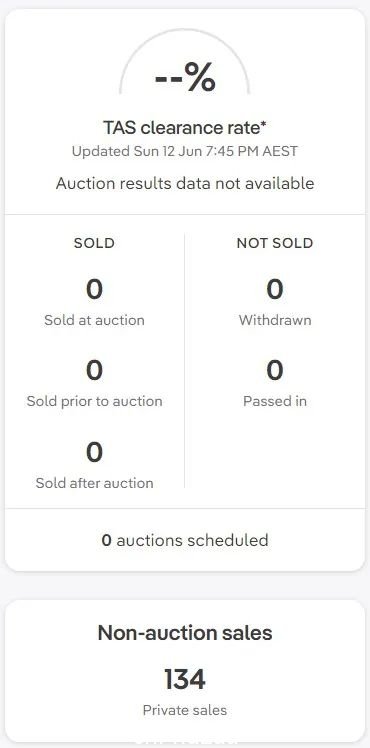Click the Sold prior to auction label
Image resolution: width=370 pixels, height=748 pixels.
click(94, 401)
